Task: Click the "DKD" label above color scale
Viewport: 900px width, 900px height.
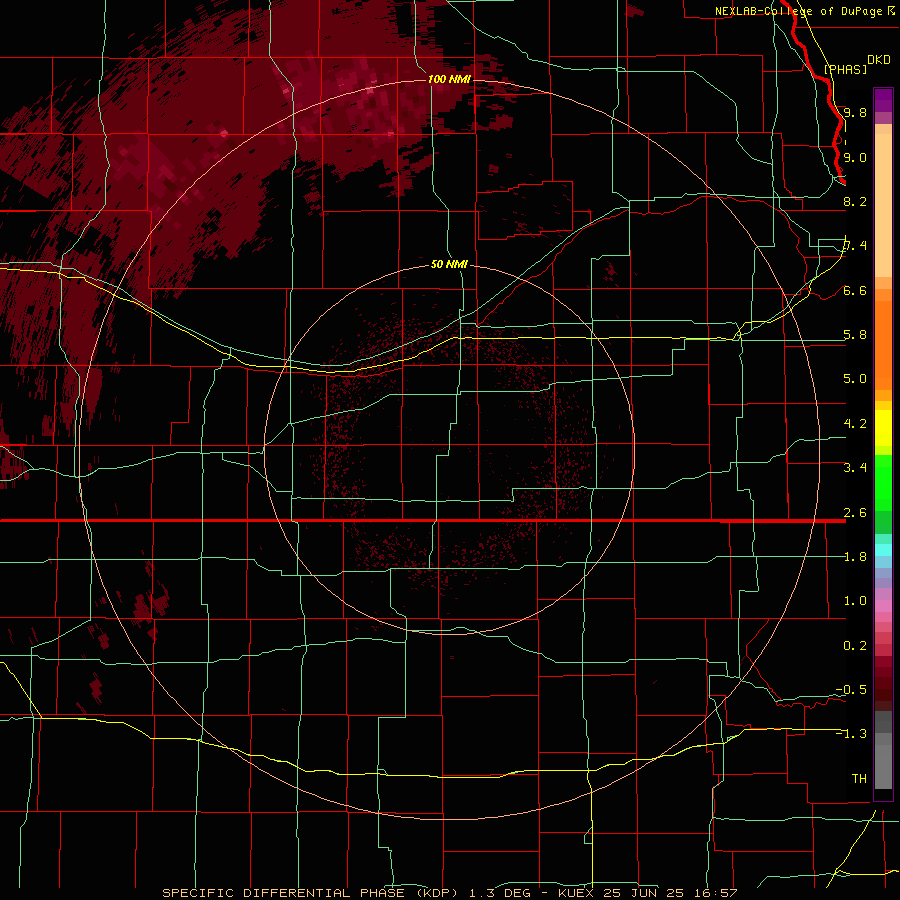Action: pos(878,60)
